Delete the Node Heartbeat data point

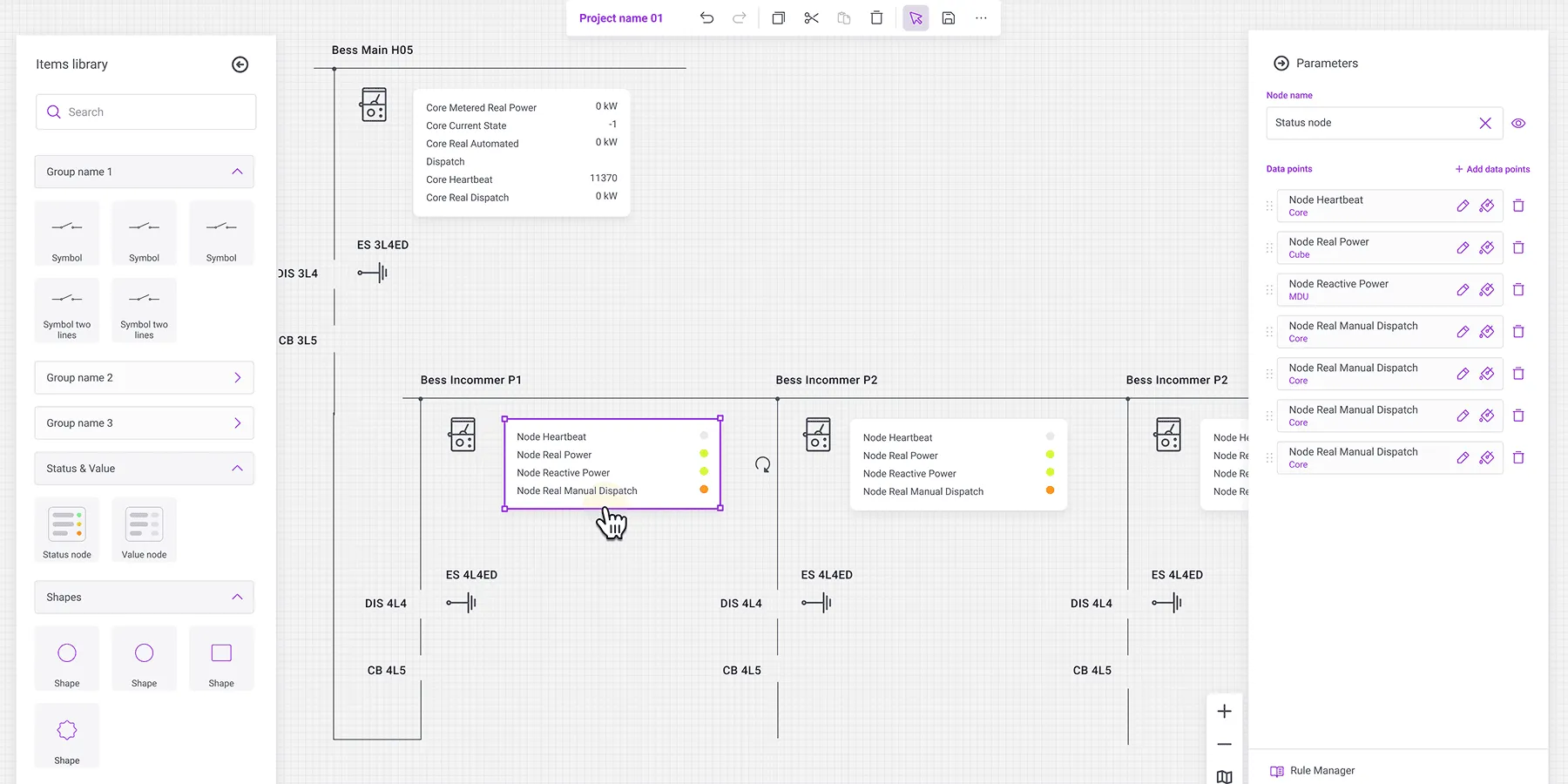[1518, 206]
